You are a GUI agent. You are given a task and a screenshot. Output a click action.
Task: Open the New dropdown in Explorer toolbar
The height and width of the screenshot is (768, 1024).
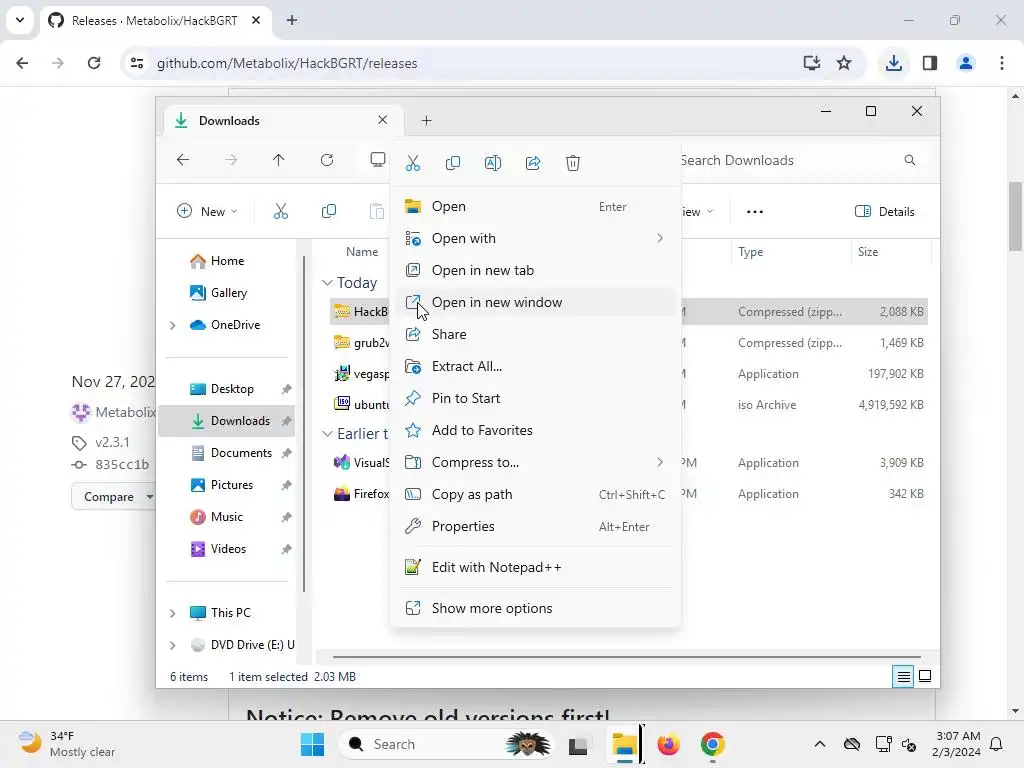pos(207,212)
